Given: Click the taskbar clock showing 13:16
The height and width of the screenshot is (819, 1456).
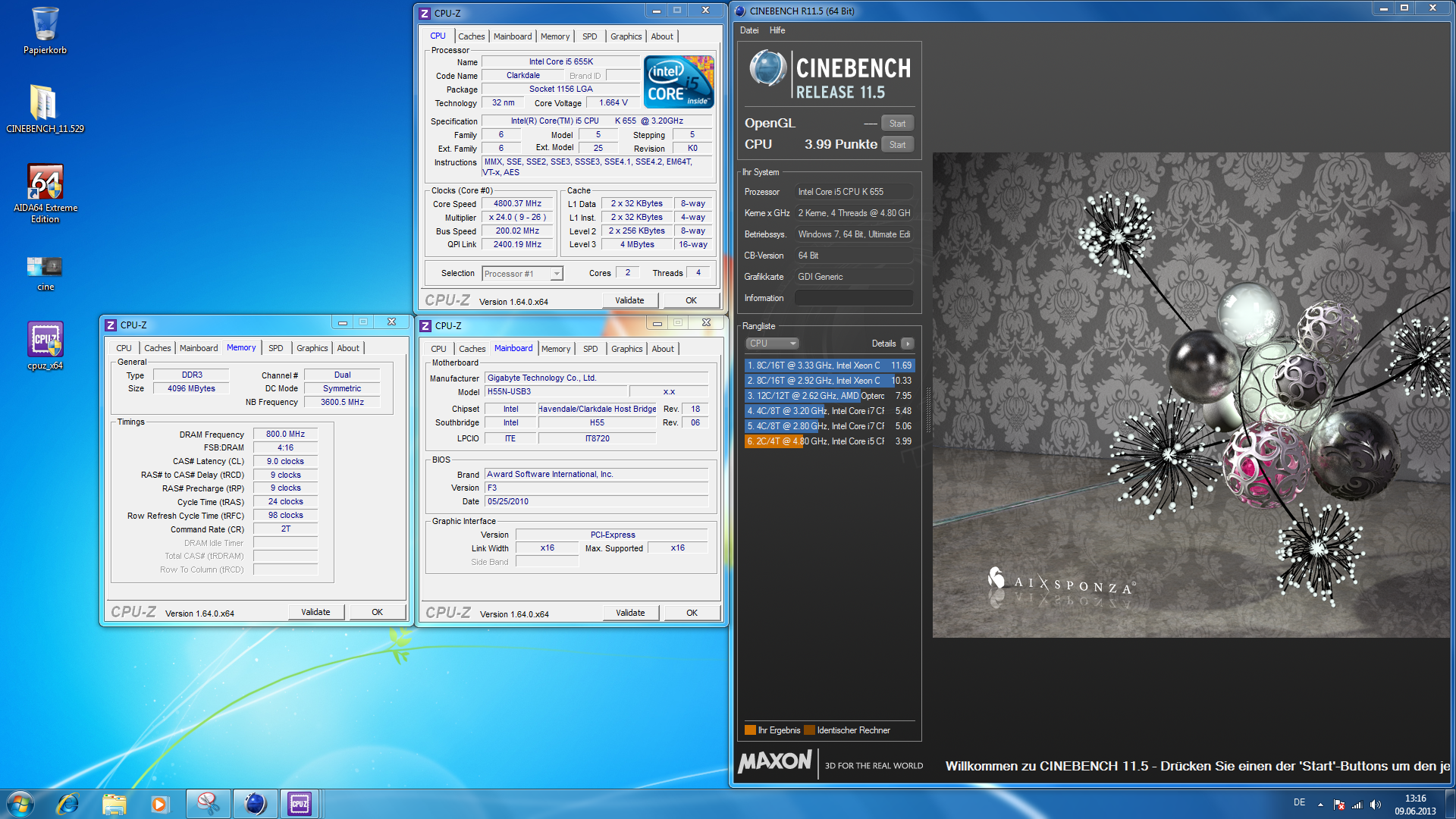Looking at the screenshot, I should click(x=1415, y=805).
